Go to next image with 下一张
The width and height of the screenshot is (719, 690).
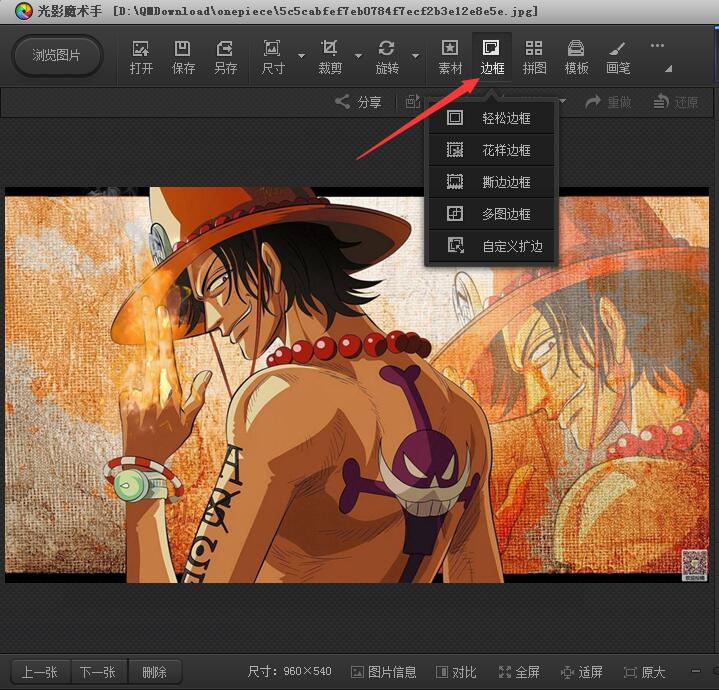click(x=97, y=672)
